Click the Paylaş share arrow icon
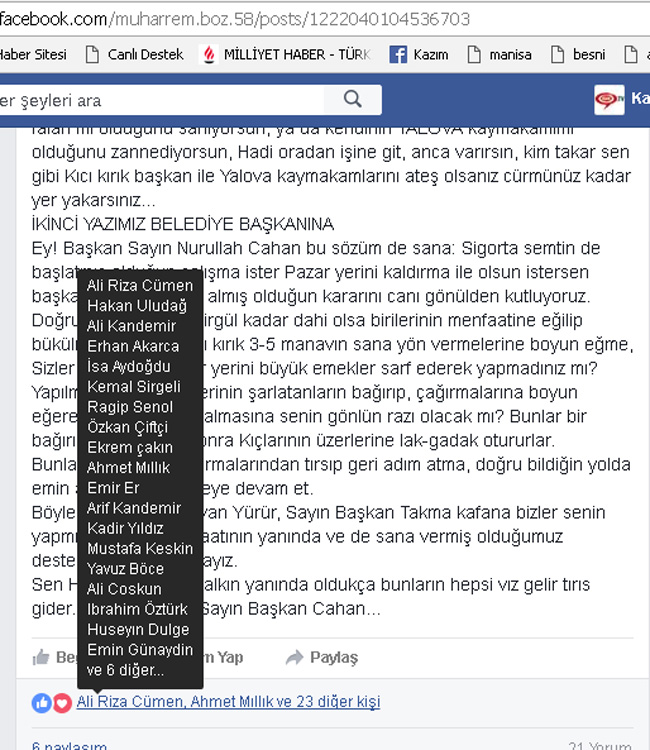Image resolution: width=650 pixels, height=750 pixels. (x=295, y=658)
